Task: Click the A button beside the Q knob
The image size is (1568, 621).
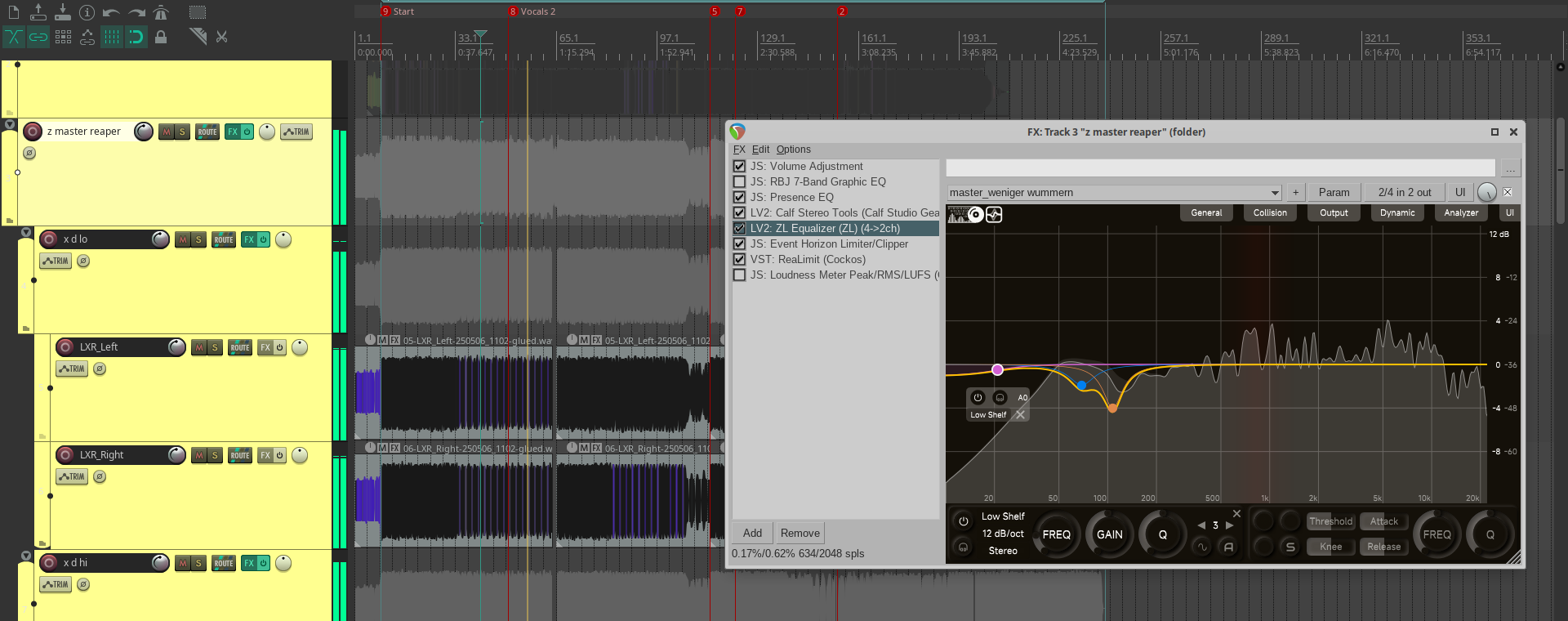Action: click(1228, 547)
